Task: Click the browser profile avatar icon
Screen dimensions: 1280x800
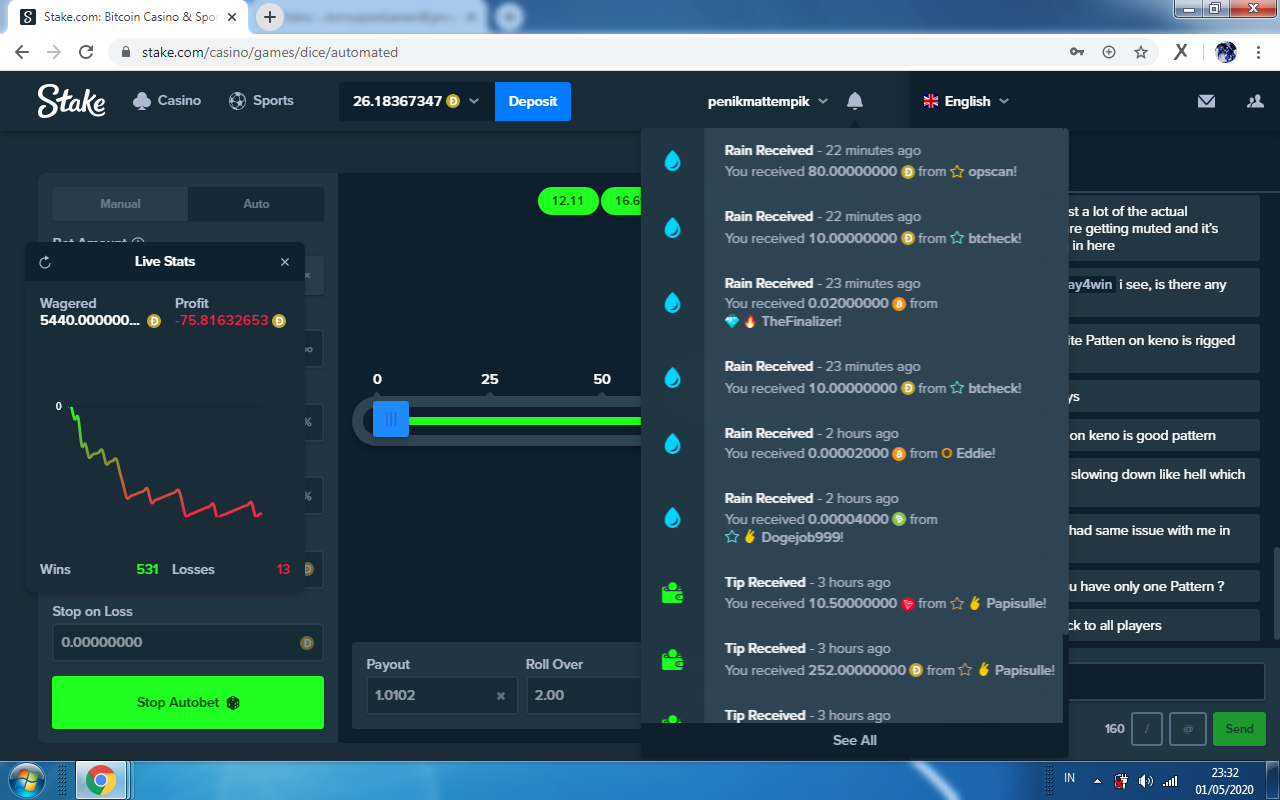Action: tap(1226, 52)
